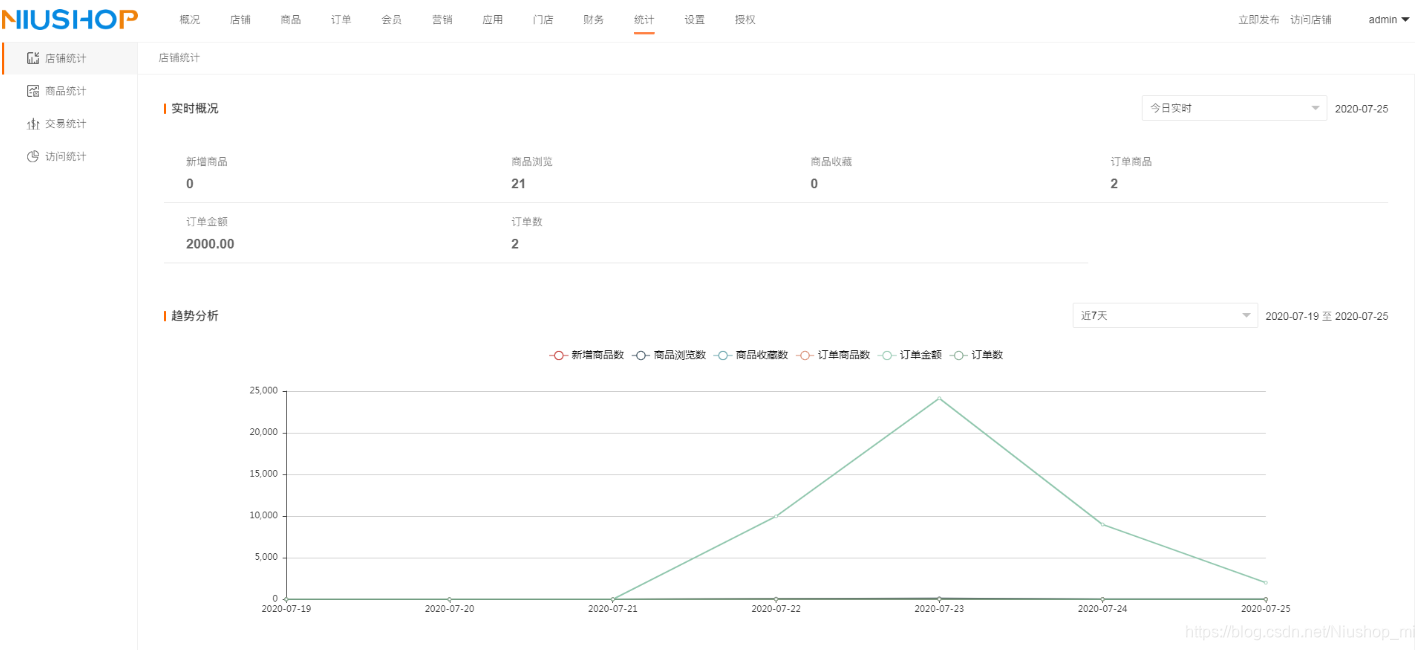
Task: Toggle 新增商品数 legend series
Action: coord(587,355)
